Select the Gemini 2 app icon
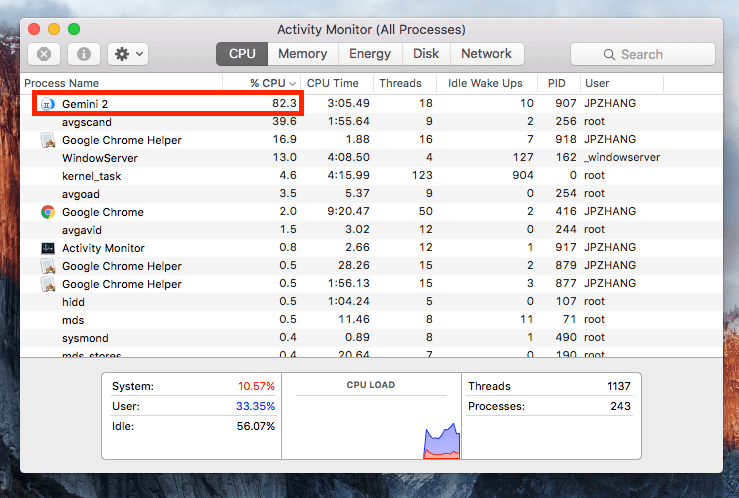 click(48, 104)
